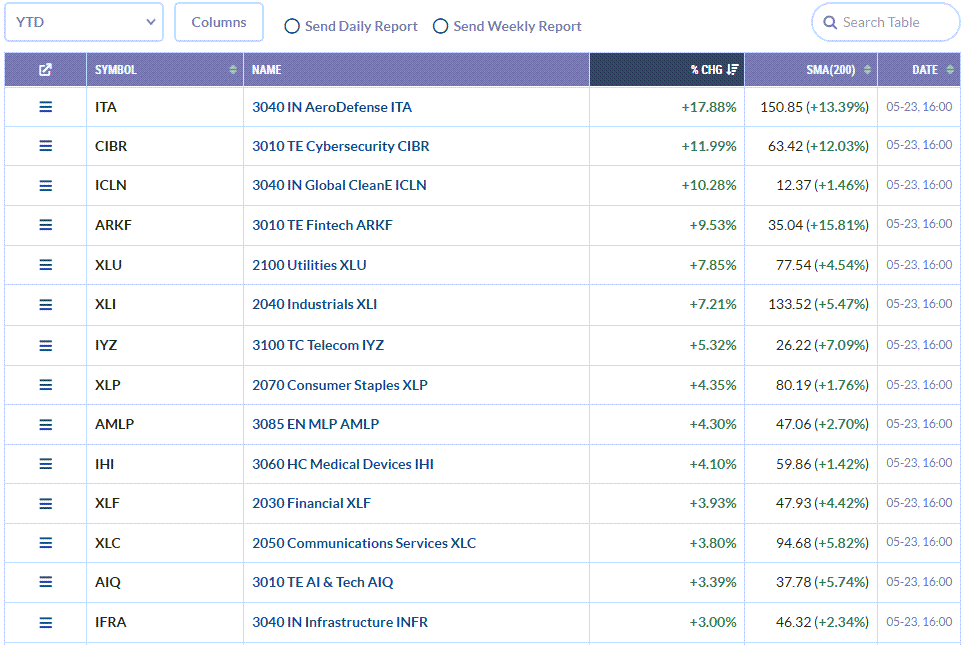Select Send Weekly Report option
964x645 pixels.
click(x=440, y=26)
